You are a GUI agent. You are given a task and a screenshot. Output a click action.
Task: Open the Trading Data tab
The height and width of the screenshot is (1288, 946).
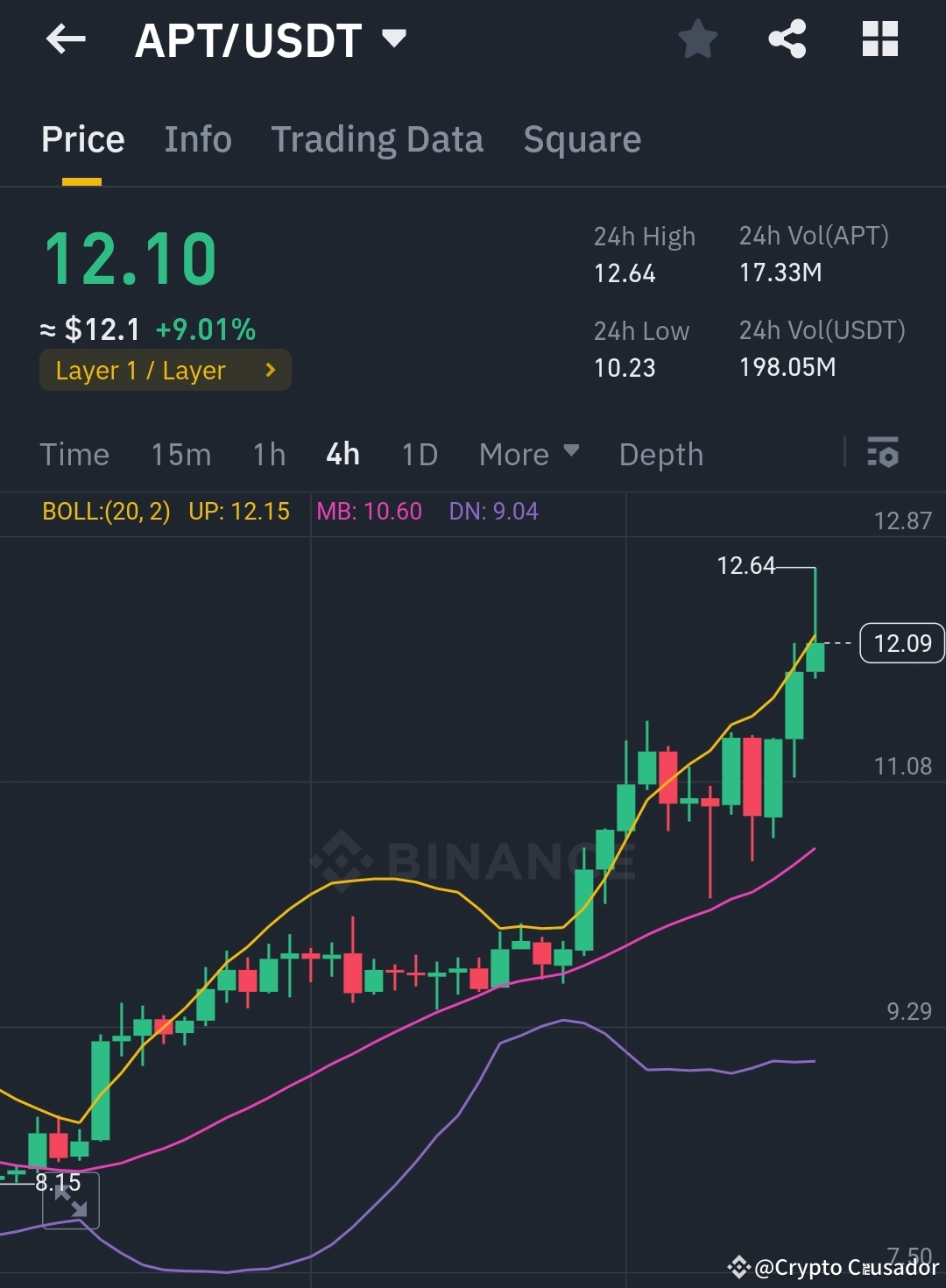378,139
